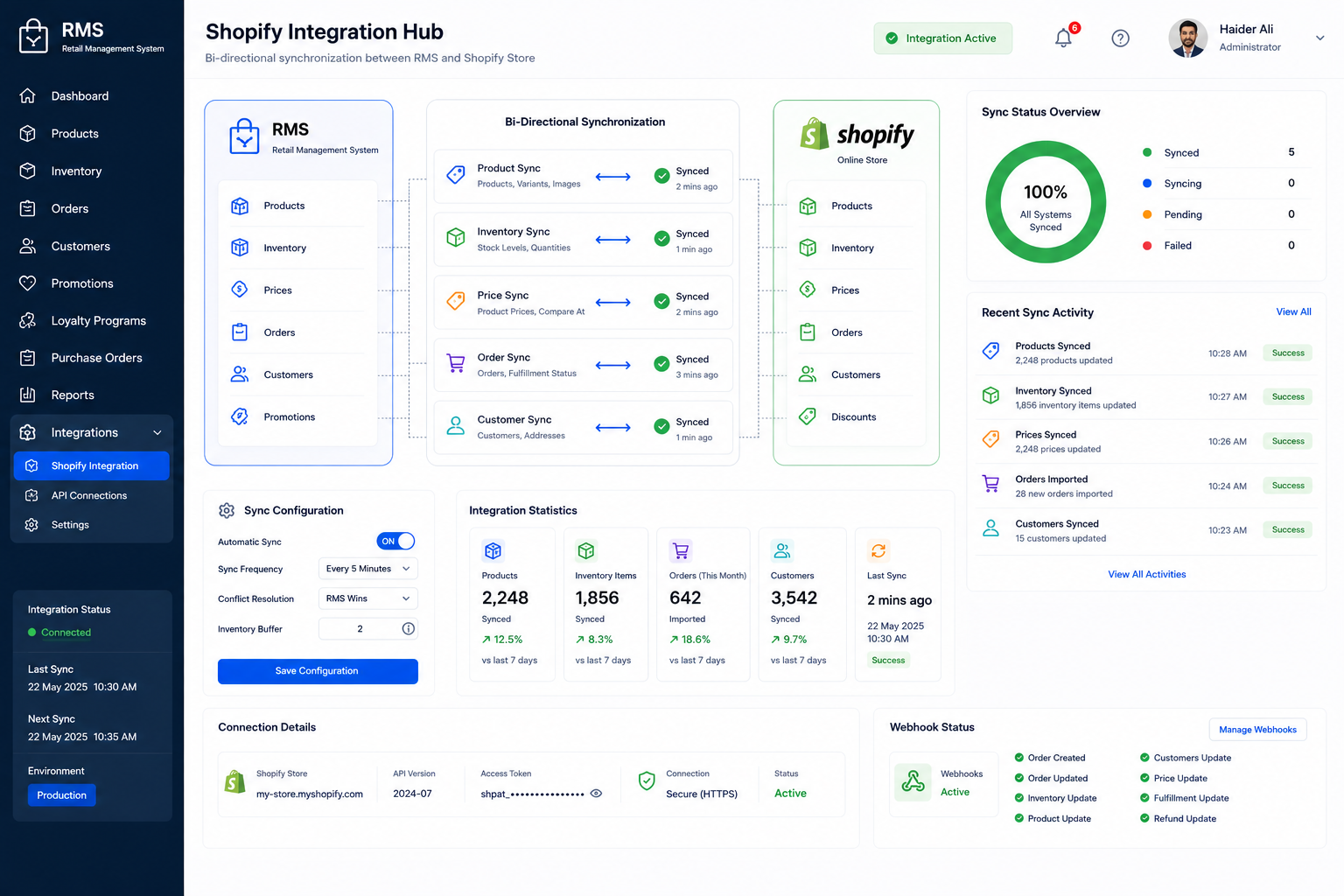Click Save Configuration button
This screenshot has width=1344, height=896.
(318, 671)
